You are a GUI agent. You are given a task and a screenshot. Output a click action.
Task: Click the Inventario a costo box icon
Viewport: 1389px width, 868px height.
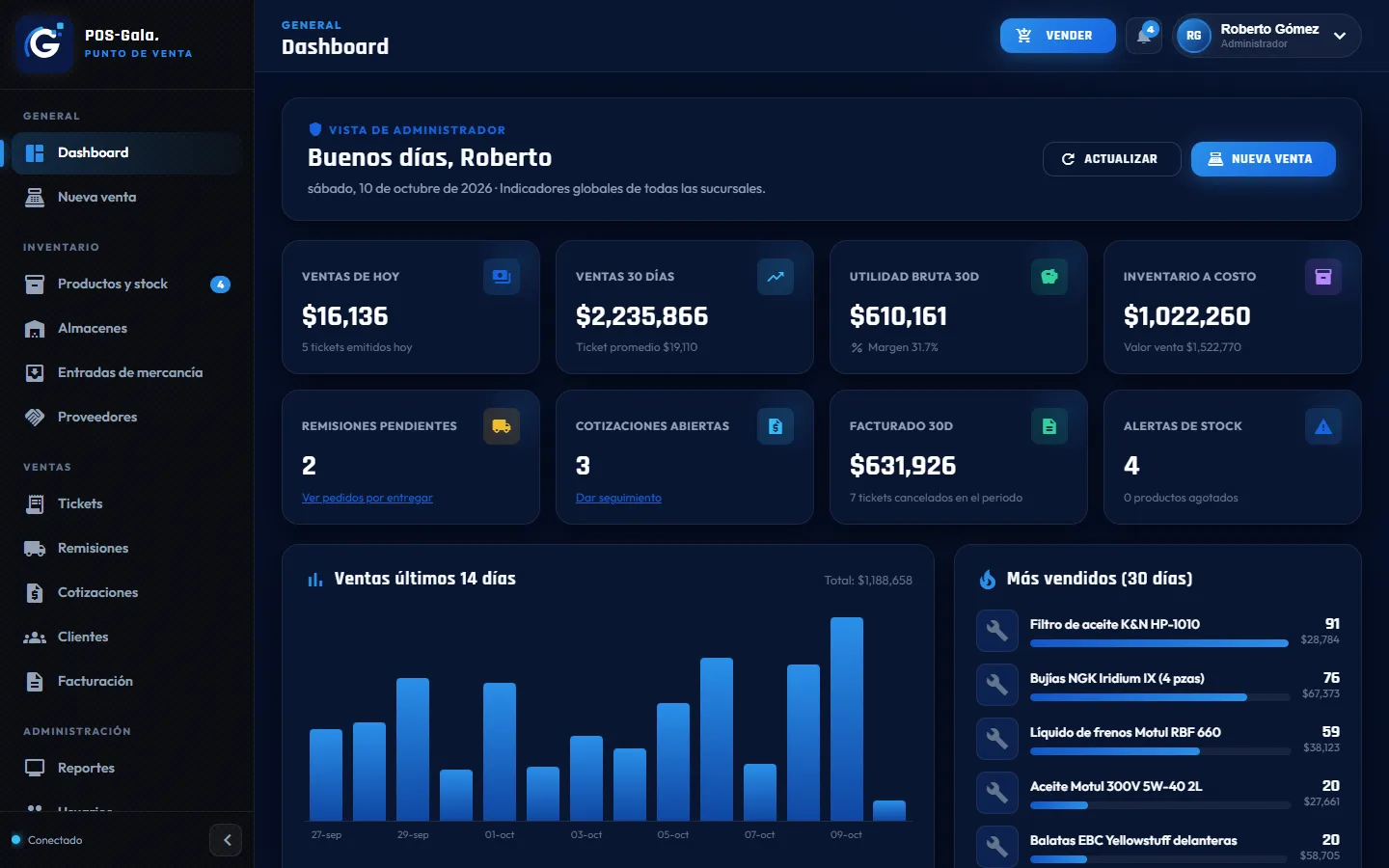pos(1323,277)
